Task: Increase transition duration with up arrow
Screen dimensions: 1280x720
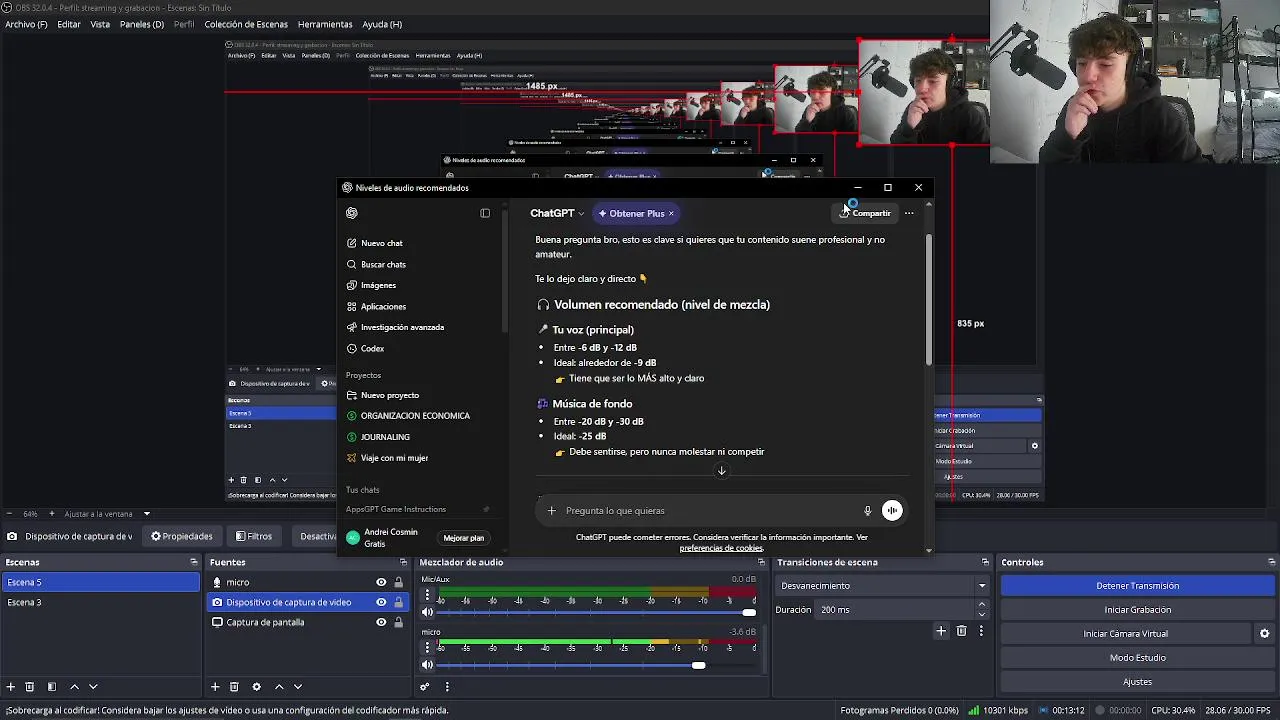Action: [x=981, y=605]
